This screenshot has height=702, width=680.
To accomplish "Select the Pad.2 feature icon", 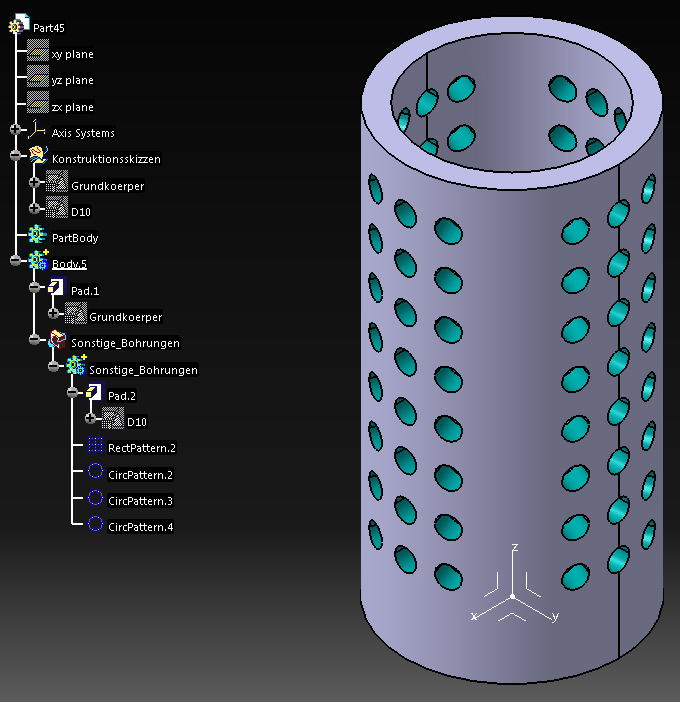I will (94, 392).
